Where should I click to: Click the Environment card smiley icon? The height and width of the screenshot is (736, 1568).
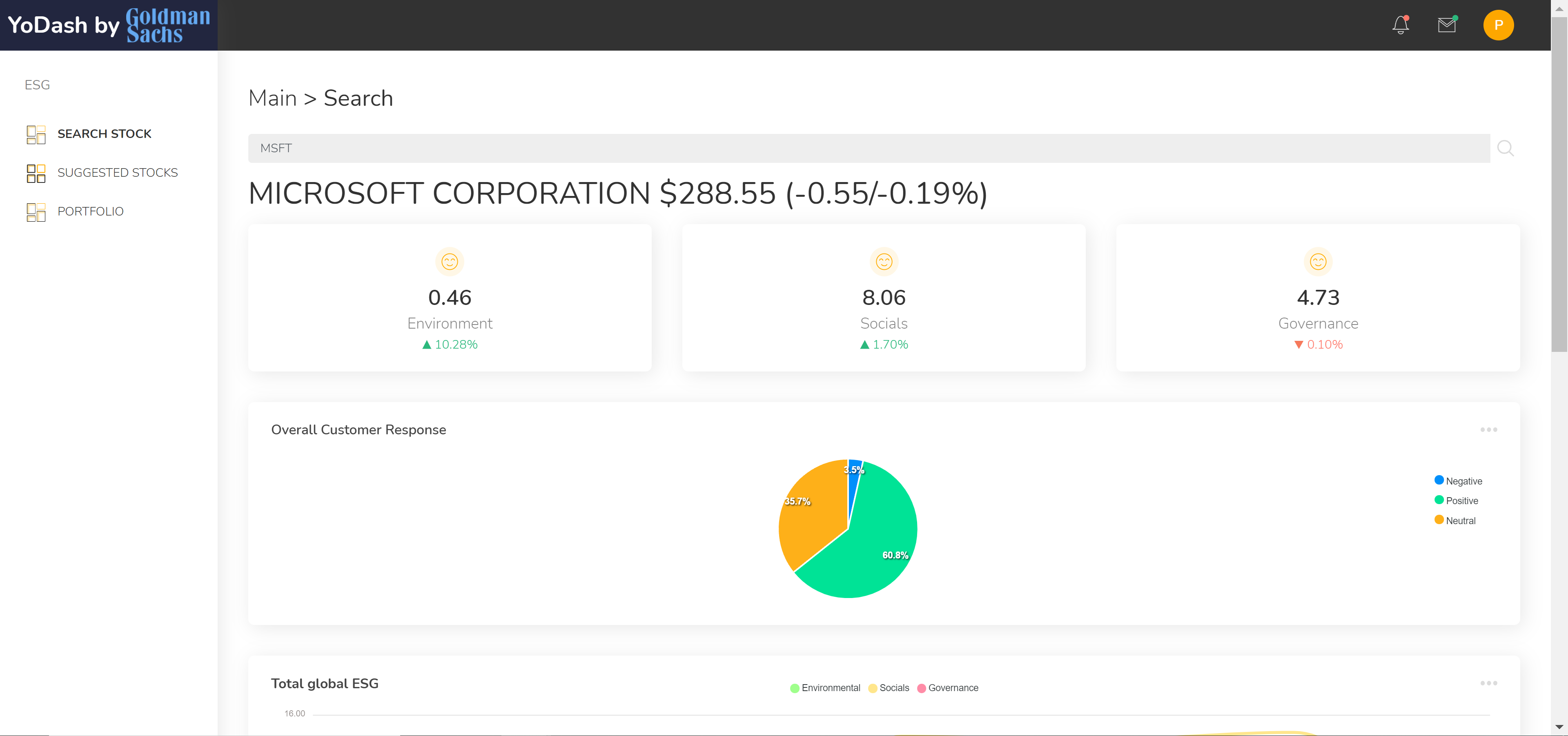click(449, 262)
